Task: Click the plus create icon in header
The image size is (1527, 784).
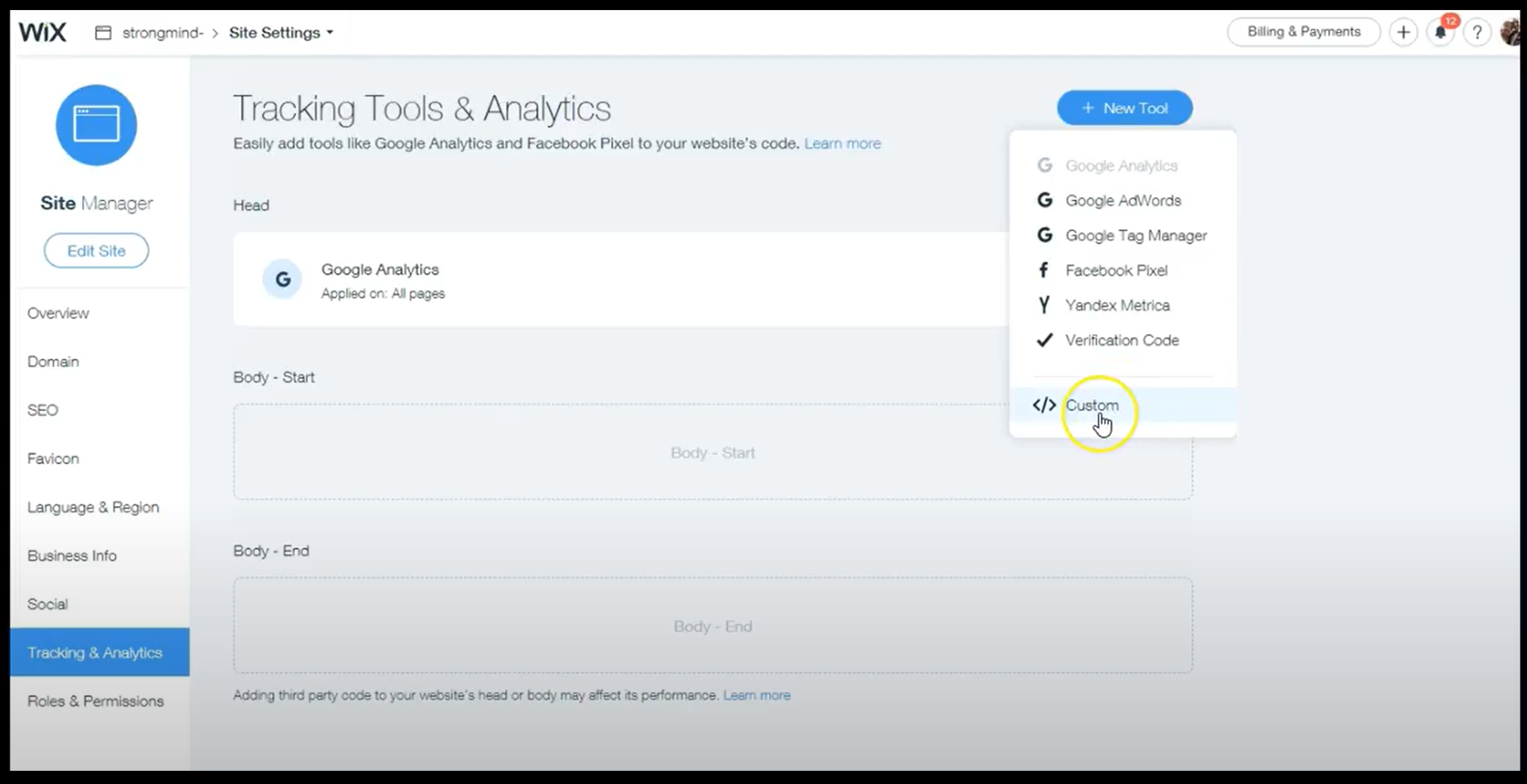Action: click(x=1403, y=32)
